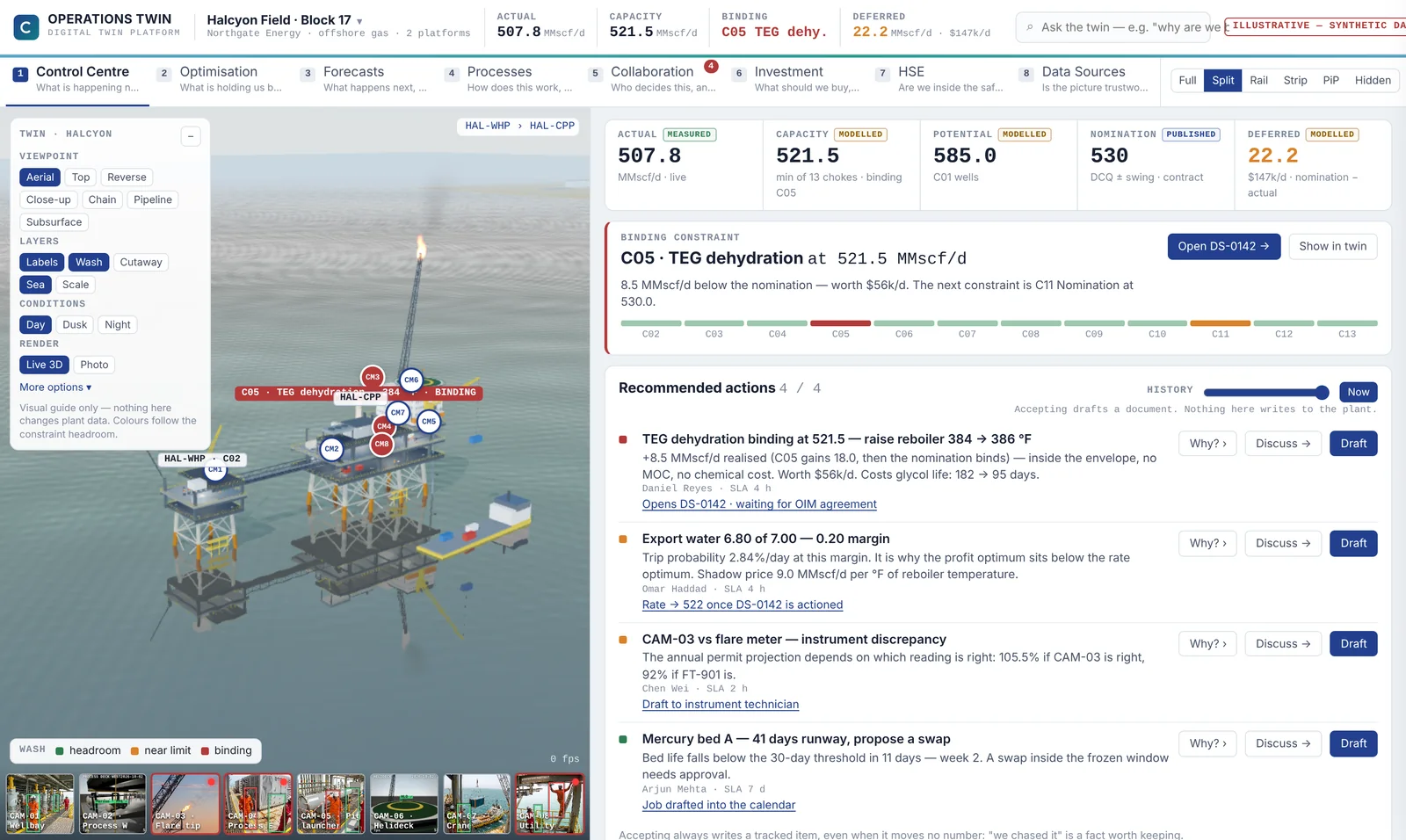1406x840 pixels.
Task: Select the CM7 camera marker in twin
Action: (x=398, y=412)
